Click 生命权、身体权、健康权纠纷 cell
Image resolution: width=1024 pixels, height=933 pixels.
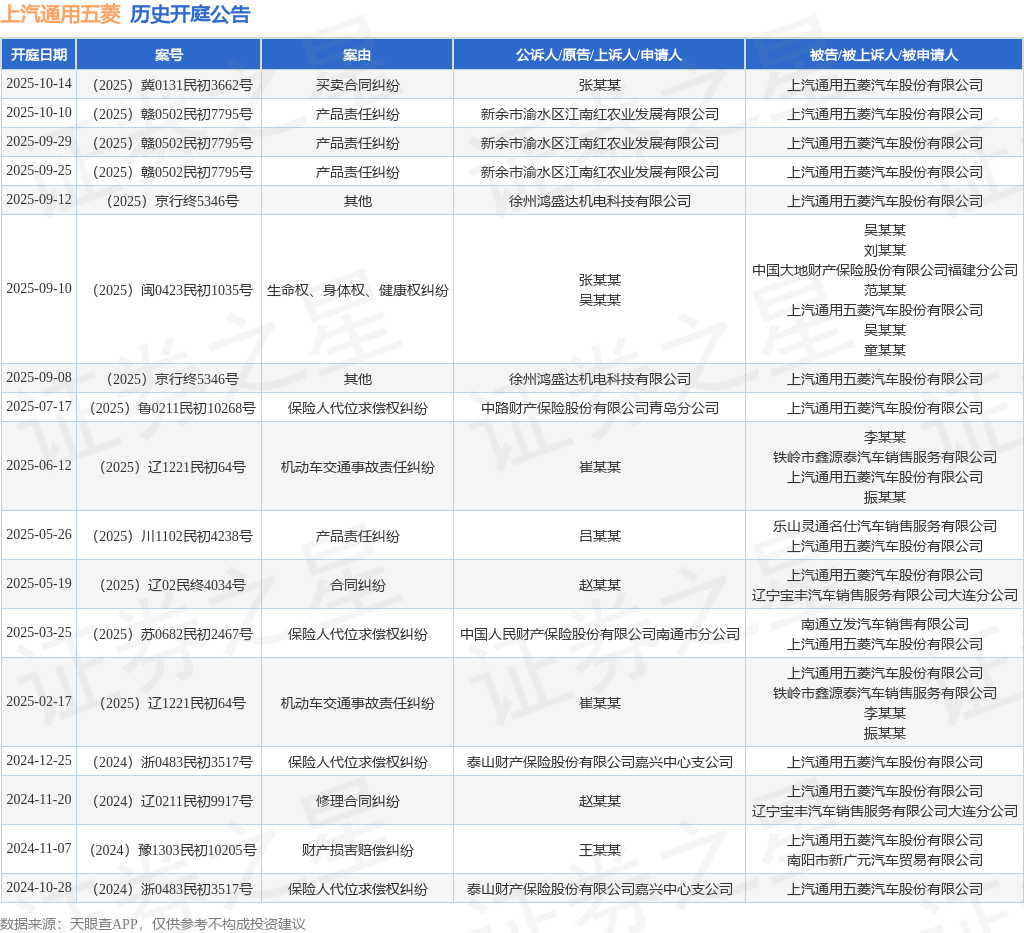pyautogui.click(x=357, y=290)
